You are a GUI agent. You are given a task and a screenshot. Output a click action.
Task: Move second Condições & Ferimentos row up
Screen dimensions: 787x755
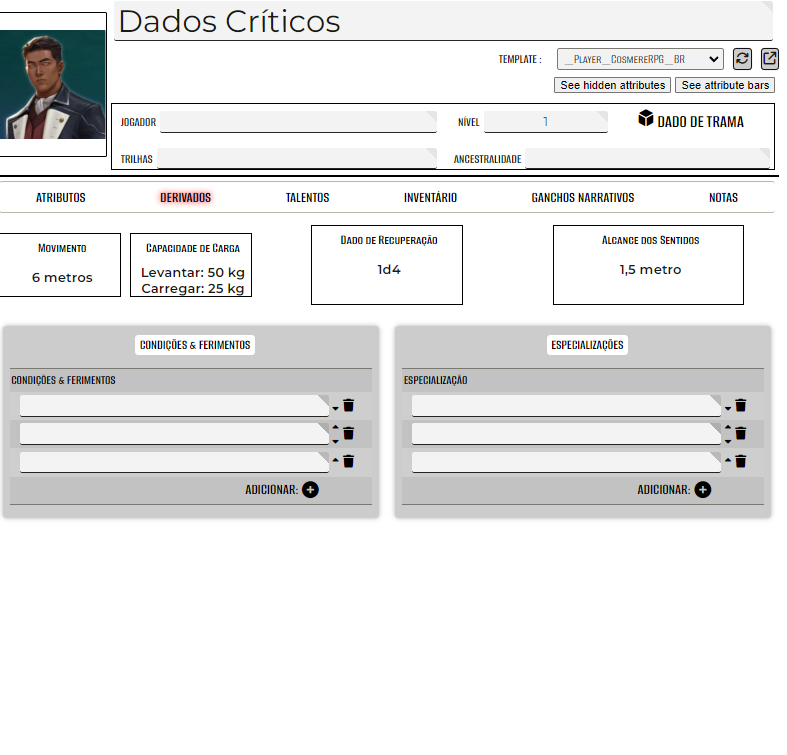click(335, 427)
